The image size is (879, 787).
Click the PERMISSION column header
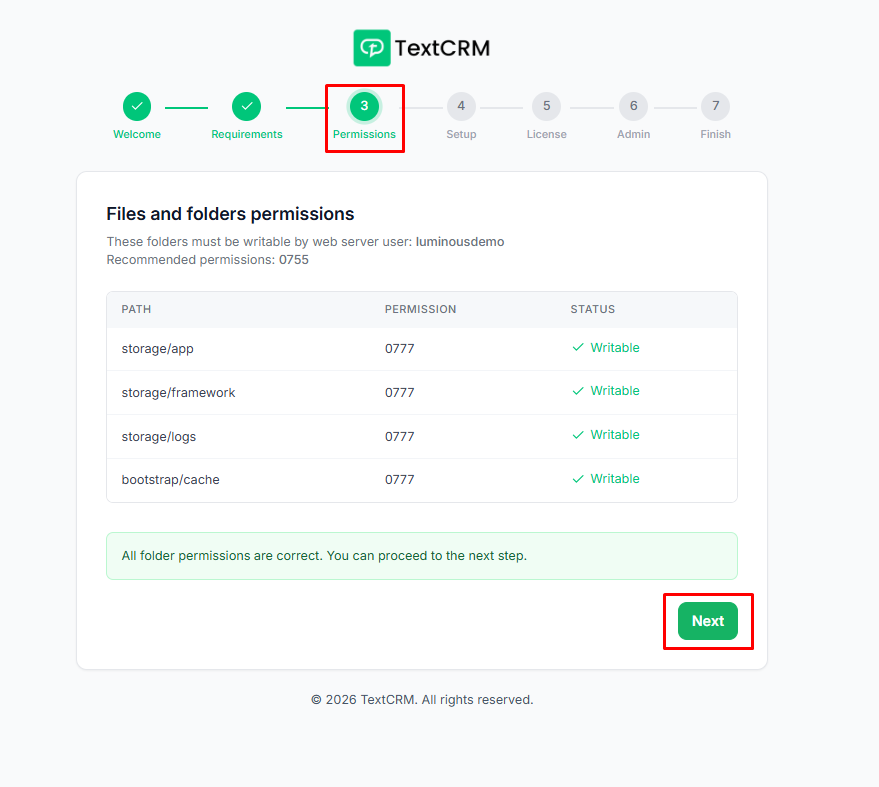420,310
